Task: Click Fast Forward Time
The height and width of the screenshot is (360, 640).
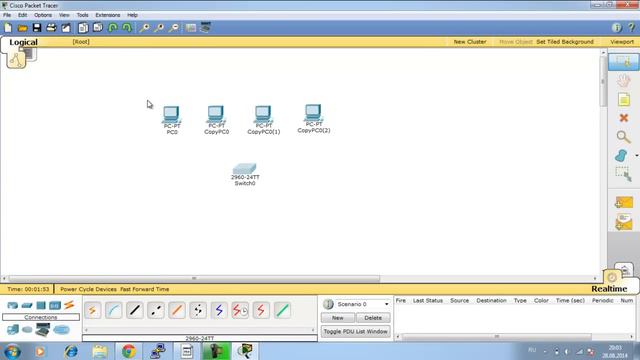Action: [x=144, y=289]
